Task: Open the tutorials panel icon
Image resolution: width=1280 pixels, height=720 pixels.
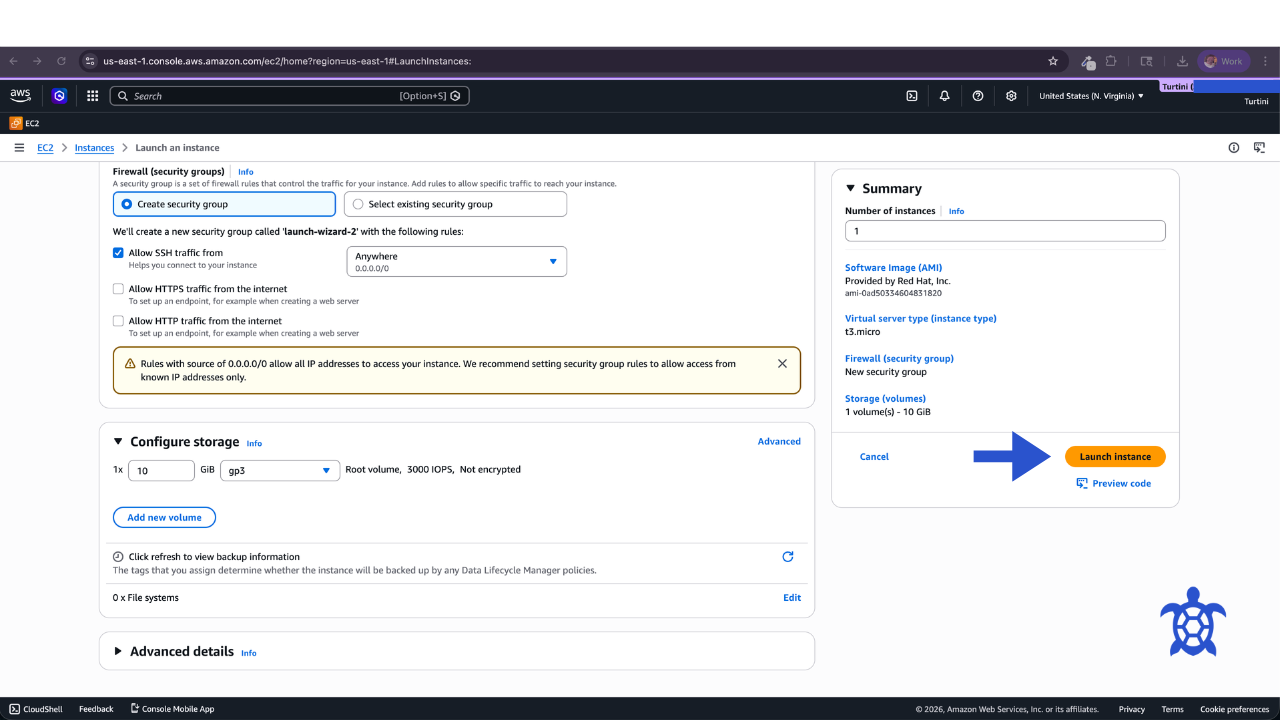Action: click(x=1260, y=148)
